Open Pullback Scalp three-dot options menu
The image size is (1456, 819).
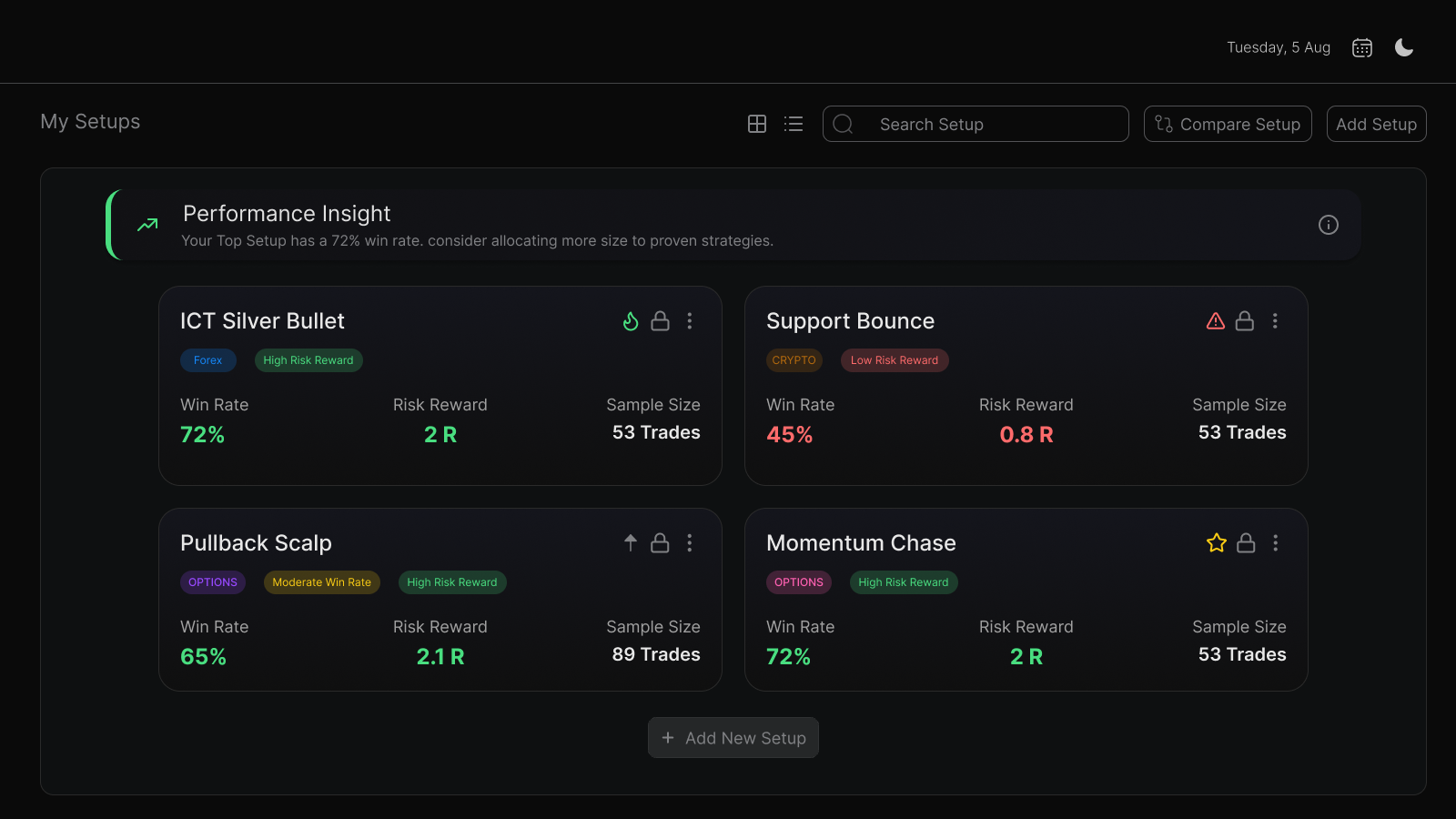[690, 543]
